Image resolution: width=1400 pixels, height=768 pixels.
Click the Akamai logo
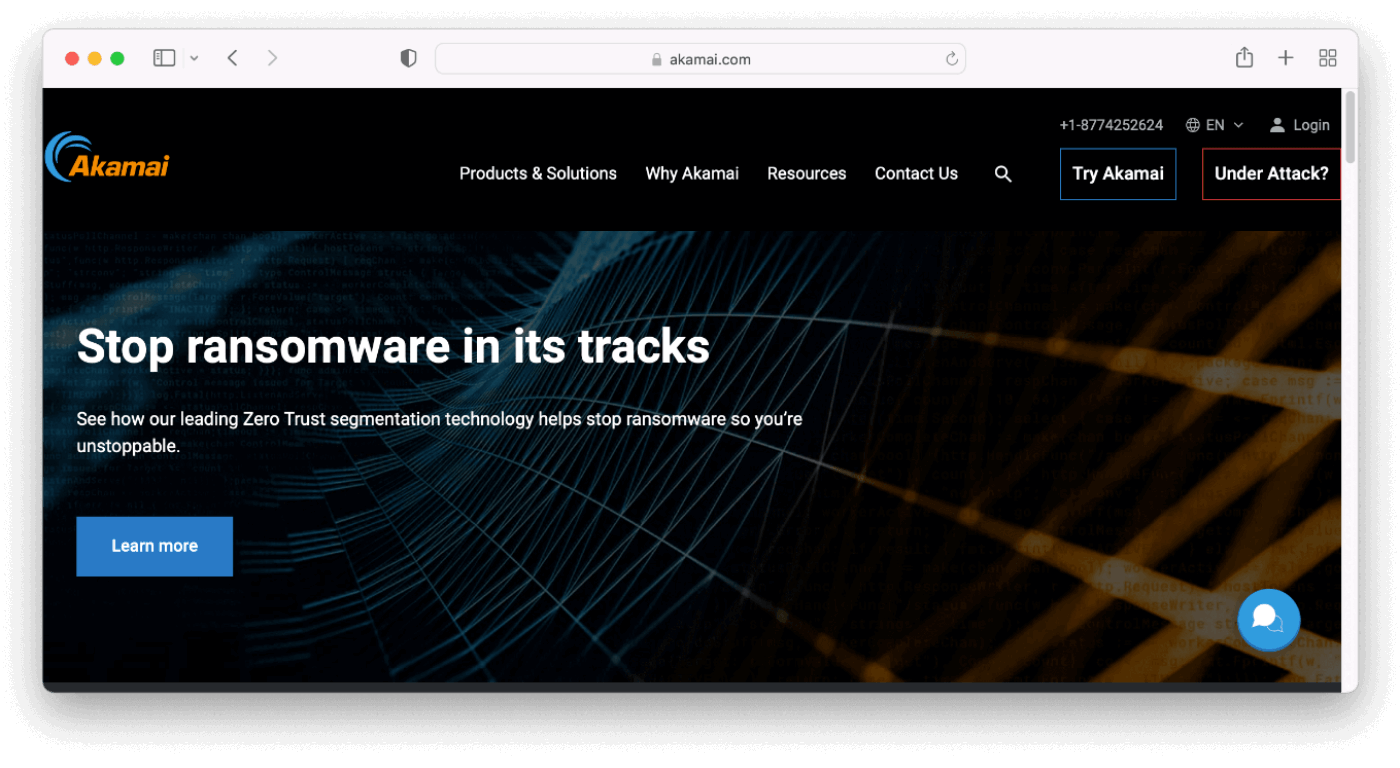coord(108,158)
